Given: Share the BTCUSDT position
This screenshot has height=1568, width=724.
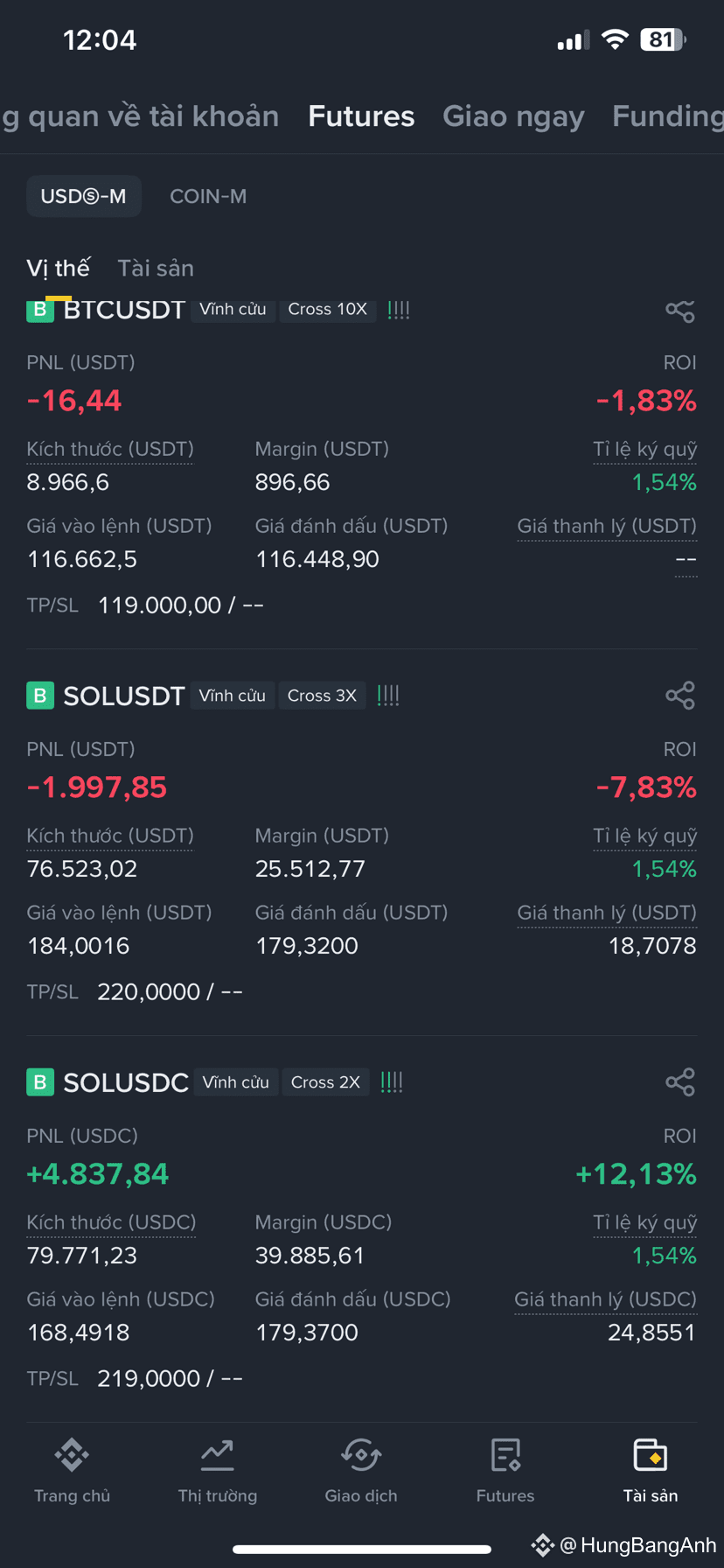Looking at the screenshot, I should point(680,311).
